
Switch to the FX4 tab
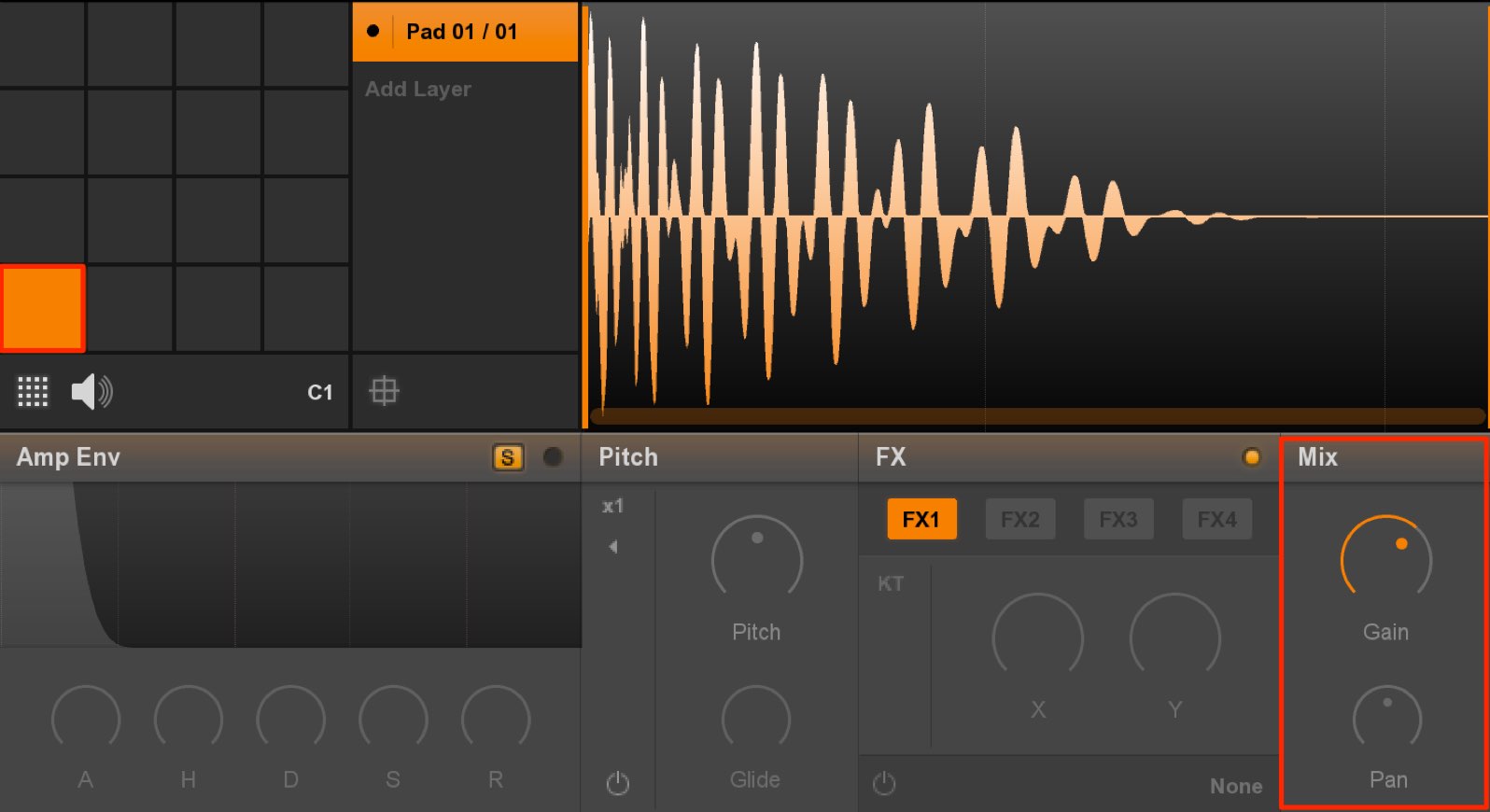1217,520
